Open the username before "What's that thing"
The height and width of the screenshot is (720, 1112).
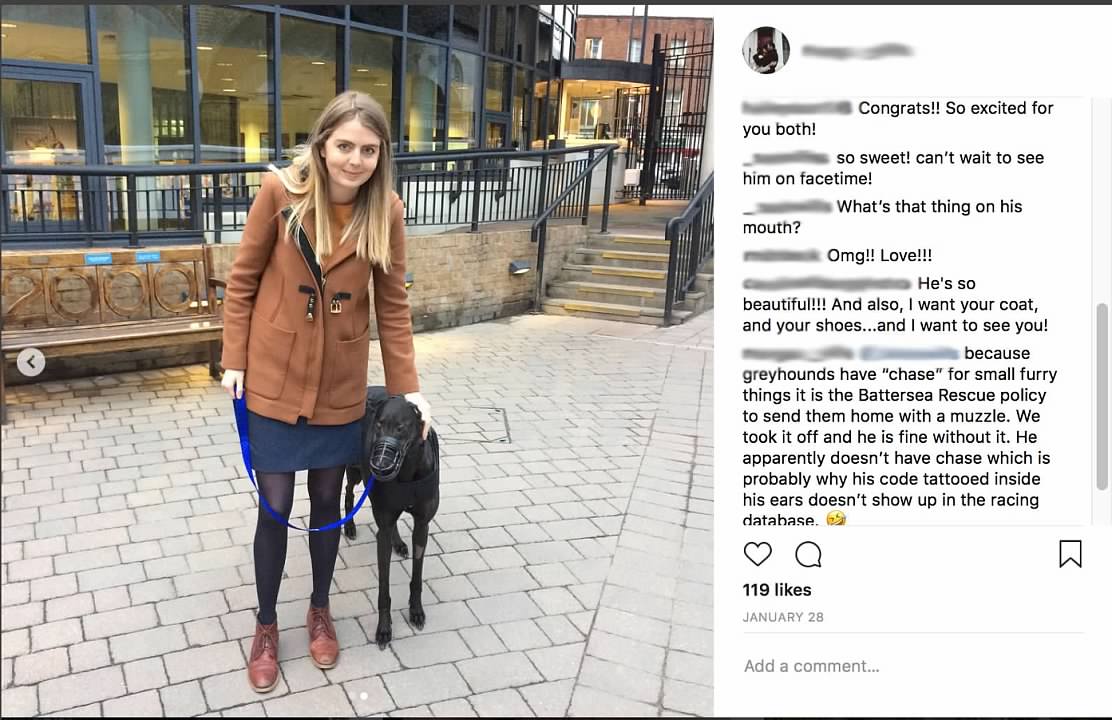coord(786,206)
